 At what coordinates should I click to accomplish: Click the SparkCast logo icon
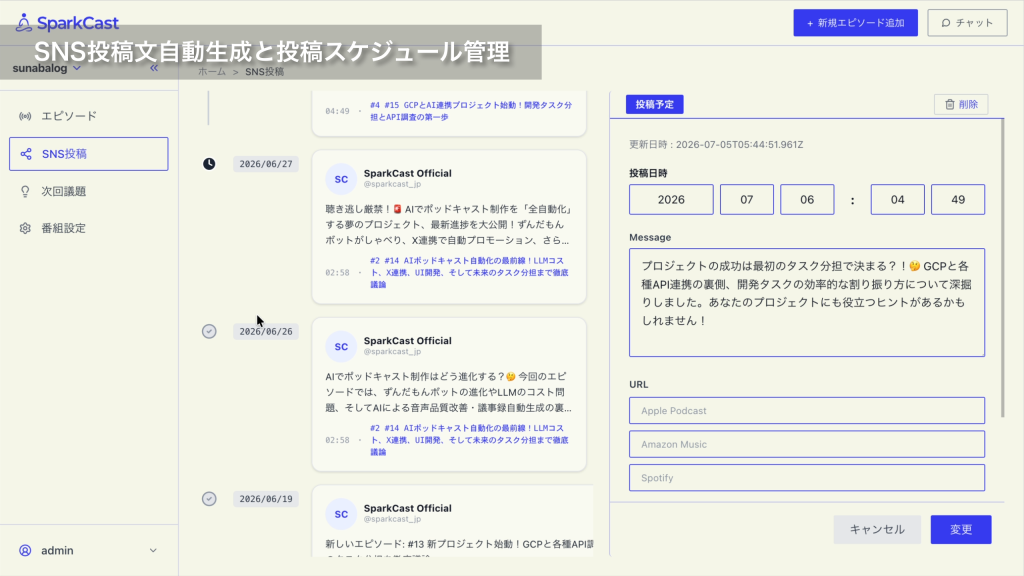pos(24,23)
